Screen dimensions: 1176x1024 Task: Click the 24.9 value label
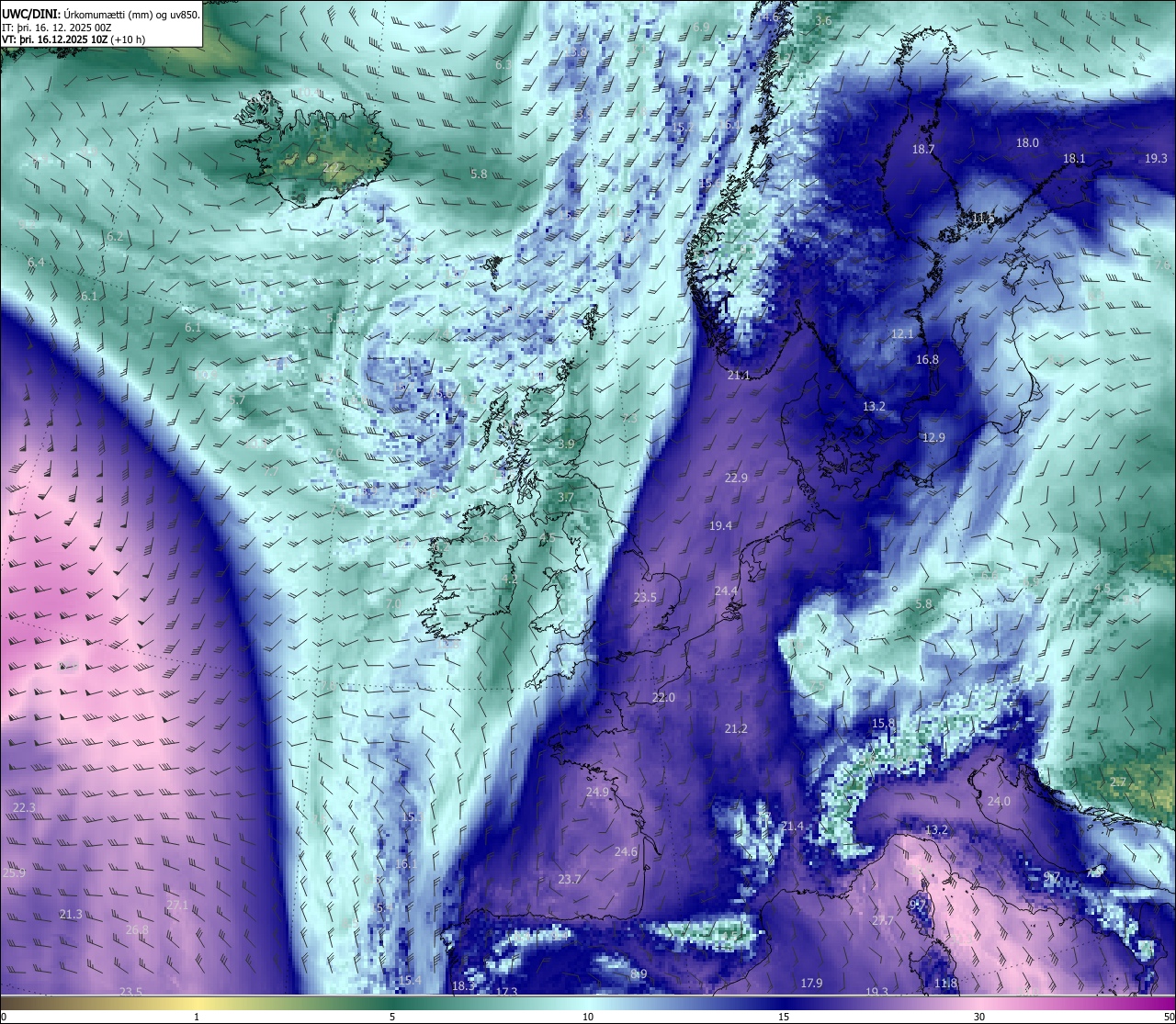[x=597, y=792]
